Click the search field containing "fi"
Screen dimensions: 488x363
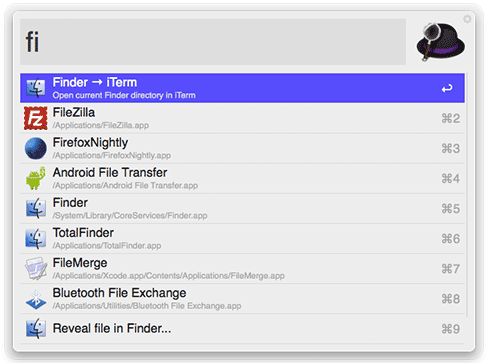[x=213, y=42]
